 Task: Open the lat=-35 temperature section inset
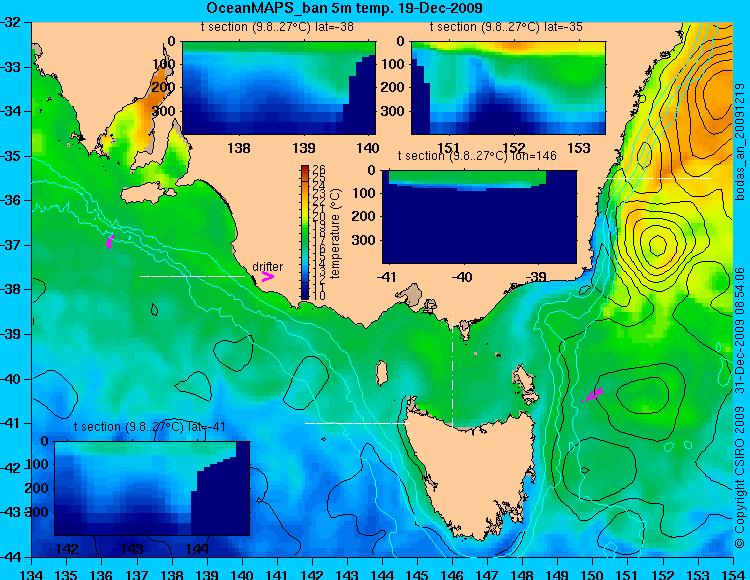coord(508,88)
